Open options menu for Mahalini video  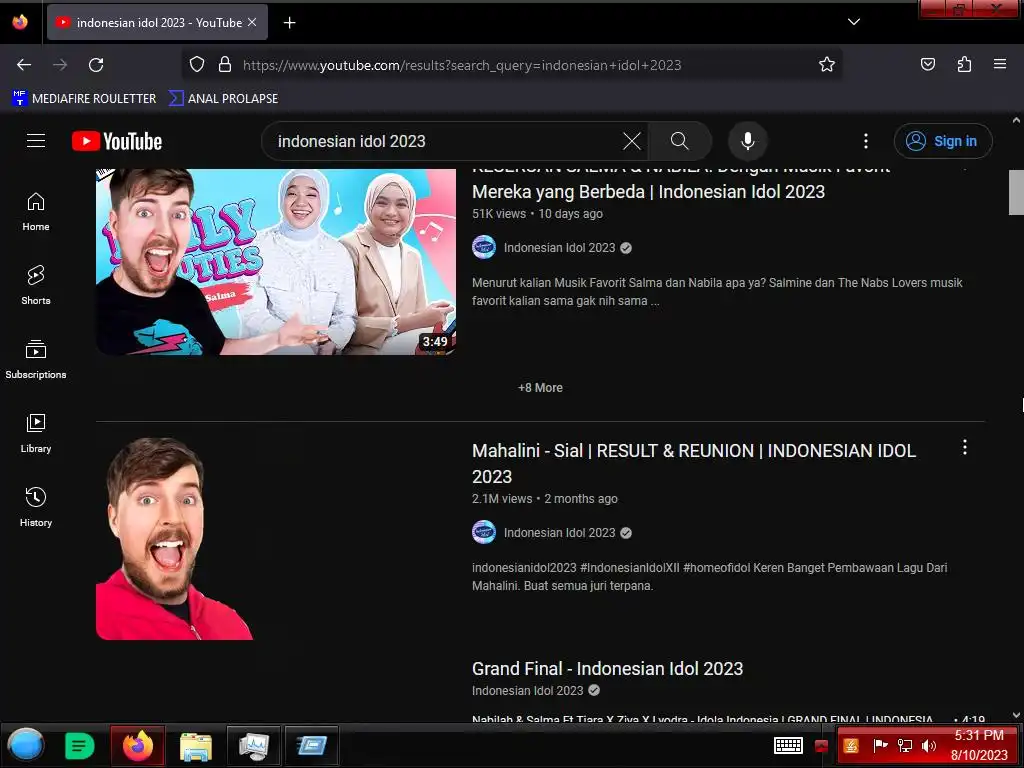(x=965, y=447)
